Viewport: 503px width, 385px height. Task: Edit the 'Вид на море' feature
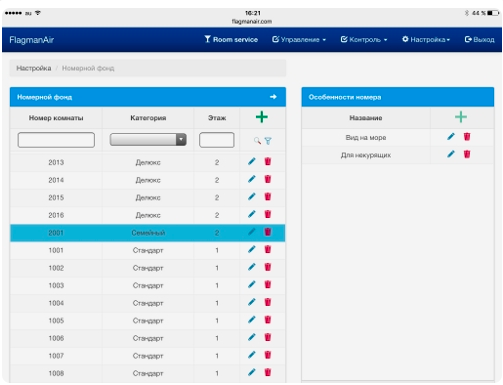tap(451, 137)
